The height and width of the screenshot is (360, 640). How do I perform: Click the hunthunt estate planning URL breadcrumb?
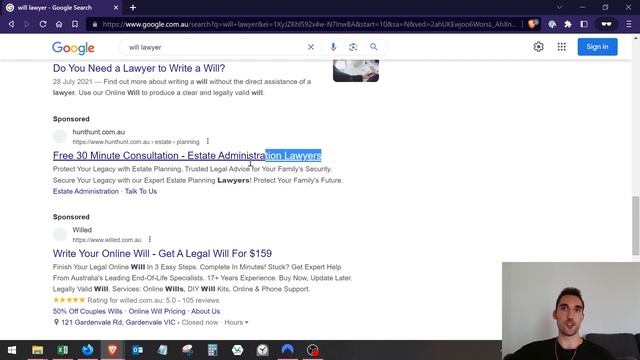(x=136, y=142)
